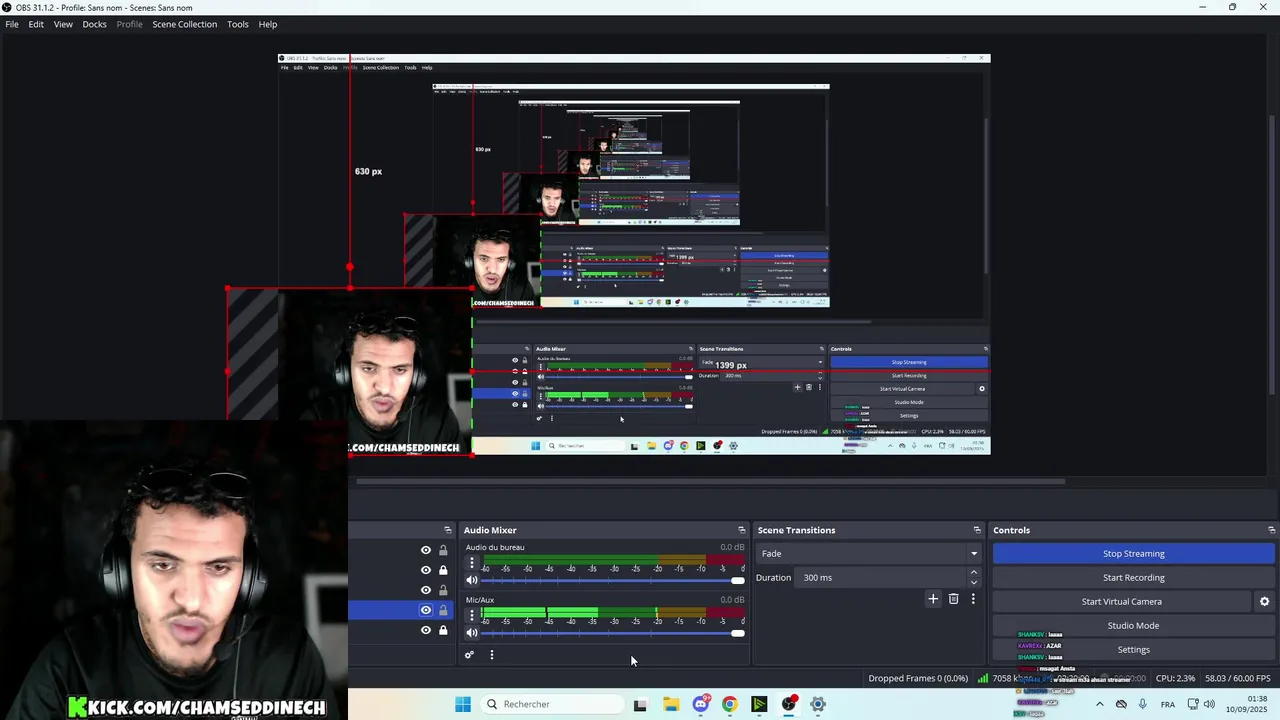Image resolution: width=1280 pixels, height=720 pixels.
Task: Open Advanced Audio Properties gears icon
Action: (x=469, y=655)
